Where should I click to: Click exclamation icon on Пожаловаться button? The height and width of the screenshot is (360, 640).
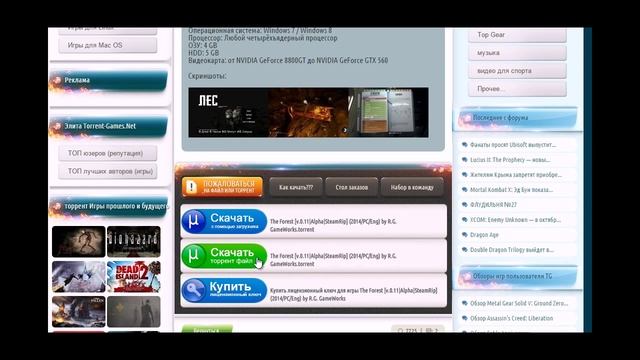click(191, 187)
